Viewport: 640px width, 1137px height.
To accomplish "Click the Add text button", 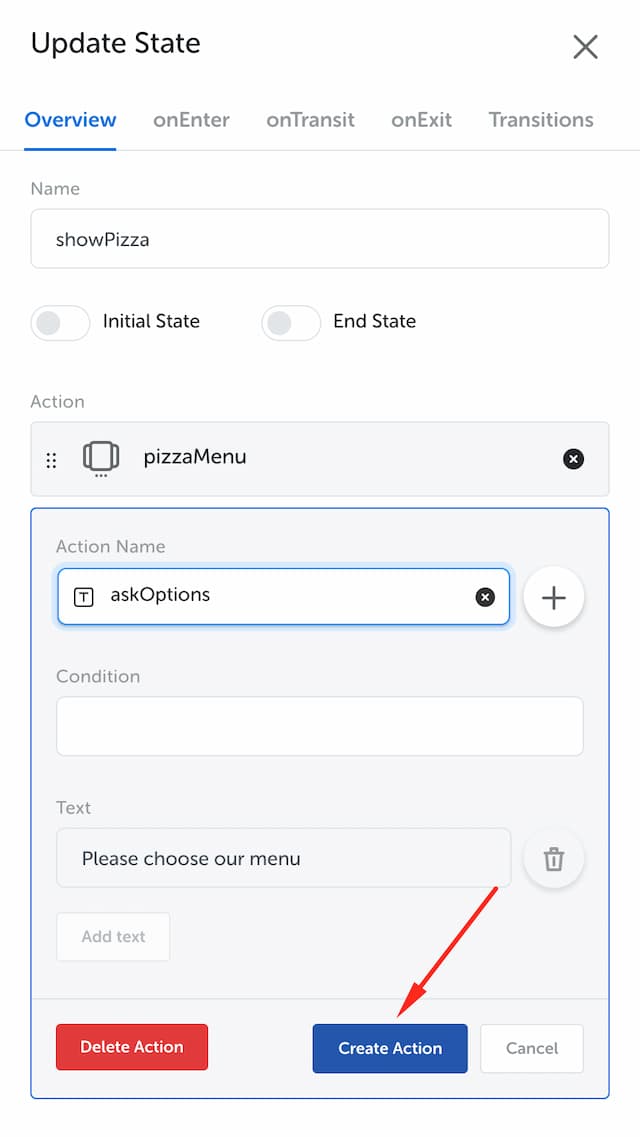I will [x=113, y=936].
